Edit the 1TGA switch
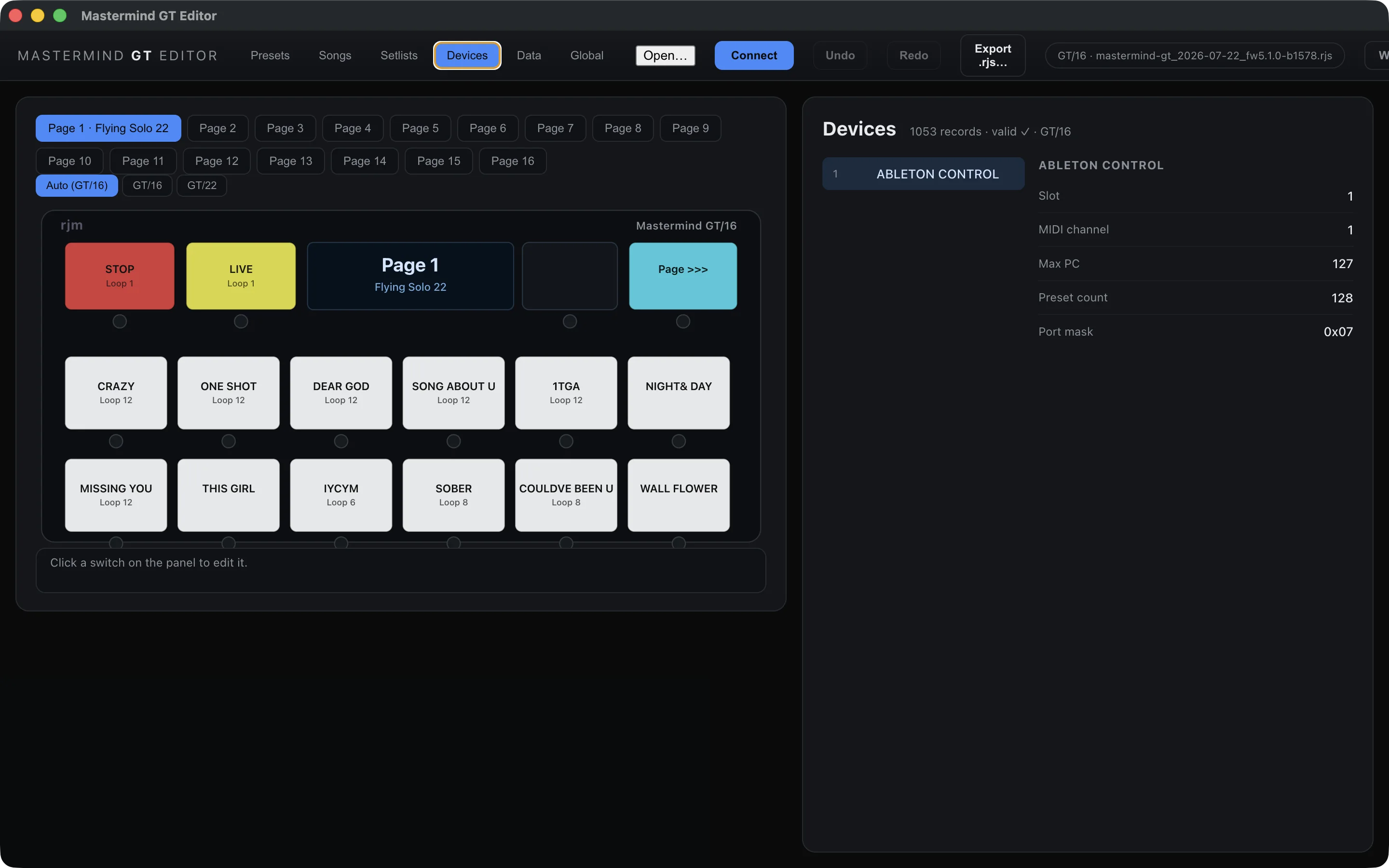 coord(566,393)
